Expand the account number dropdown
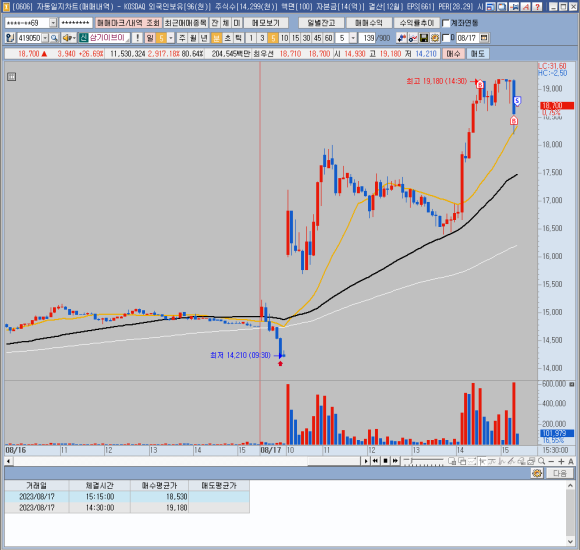The width and height of the screenshot is (580, 550). pos(53,23)
